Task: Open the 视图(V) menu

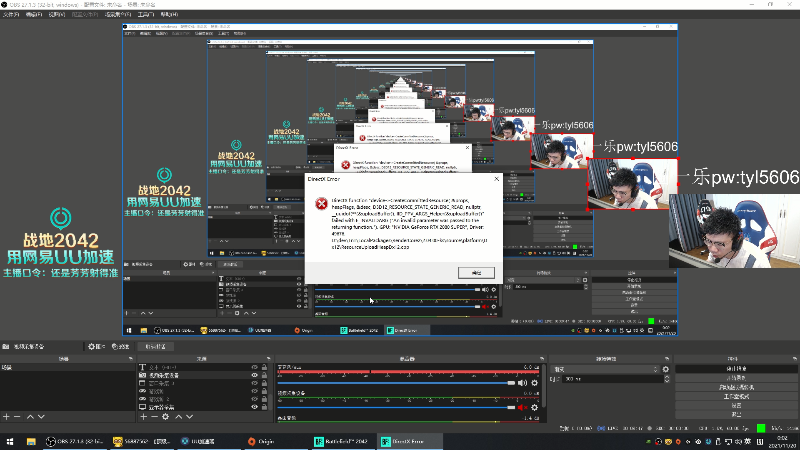Action: [57, 14]
